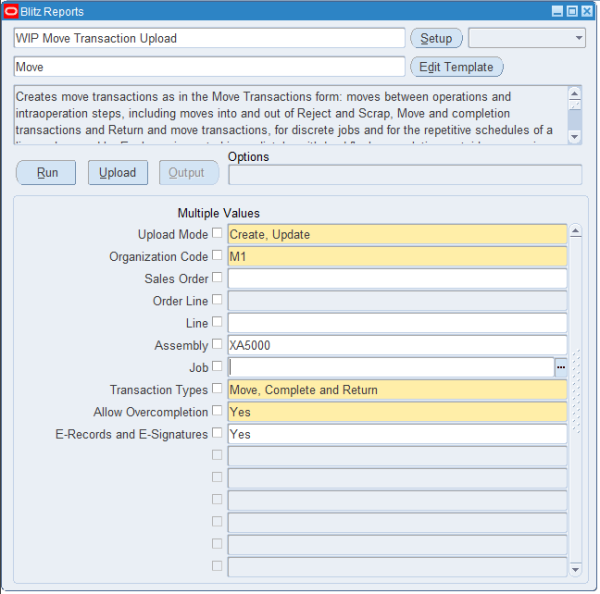The height and width of the screenshot is (594, 600).
Task: Click the Allow Overcompletion label
Action: [151, 412]
